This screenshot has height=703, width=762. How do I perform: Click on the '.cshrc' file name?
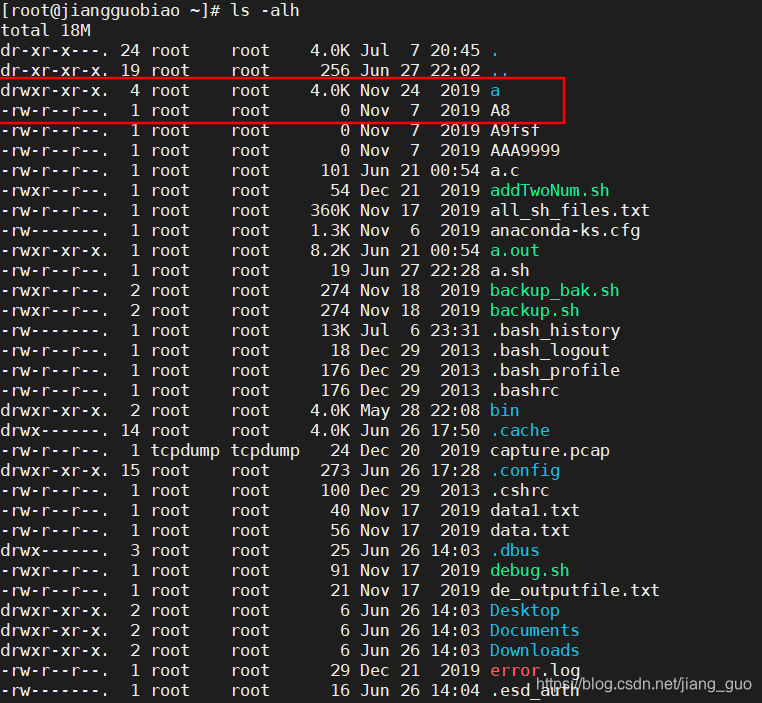(x=520, y=490)
